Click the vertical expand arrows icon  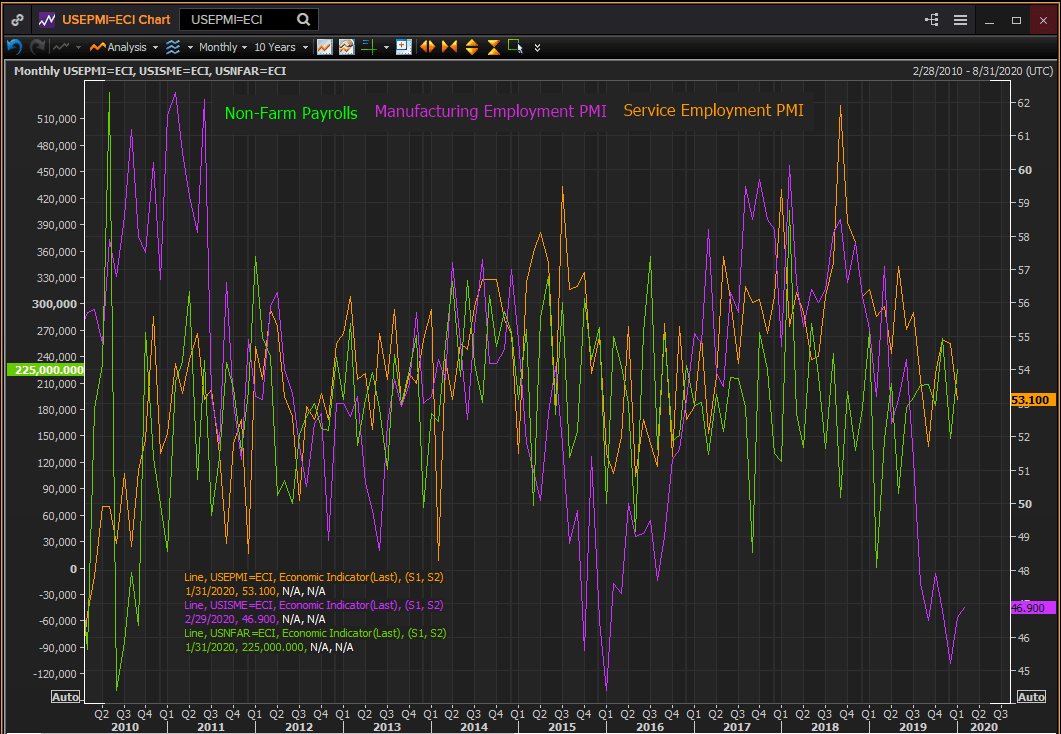(x=471, y=47)
